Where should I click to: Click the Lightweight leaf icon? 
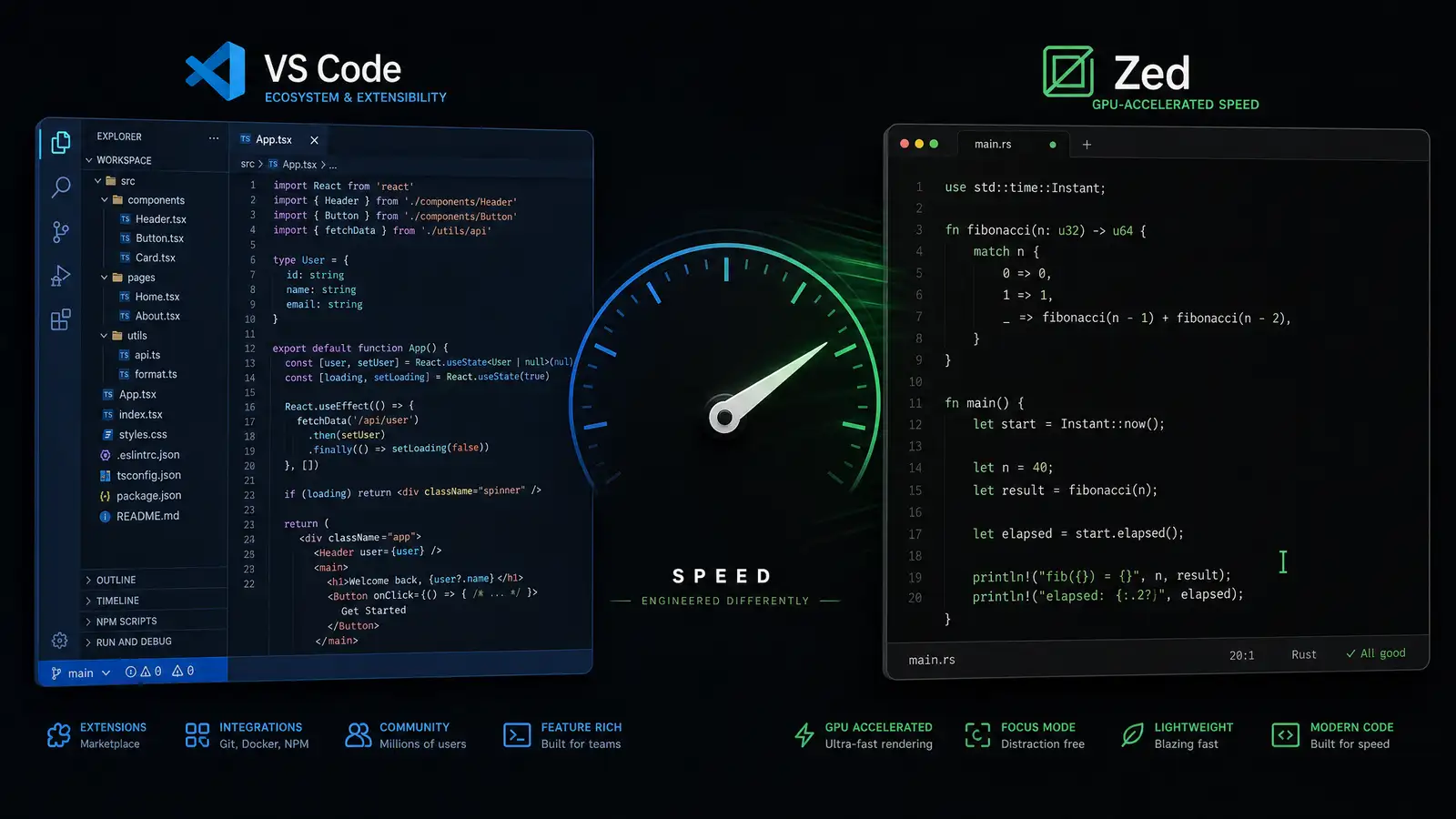tap(1132, 735)
